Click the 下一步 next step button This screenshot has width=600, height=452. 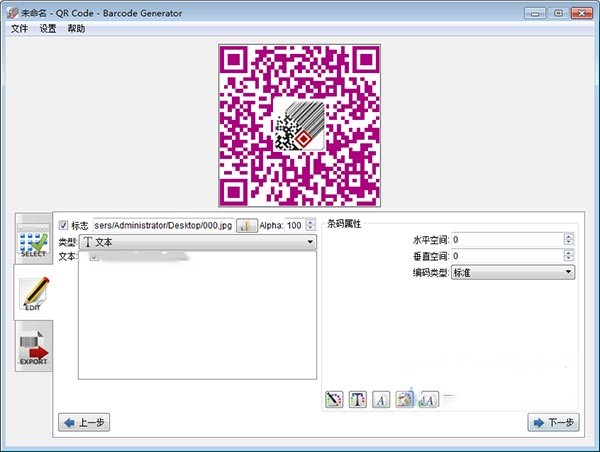point(553,423)
